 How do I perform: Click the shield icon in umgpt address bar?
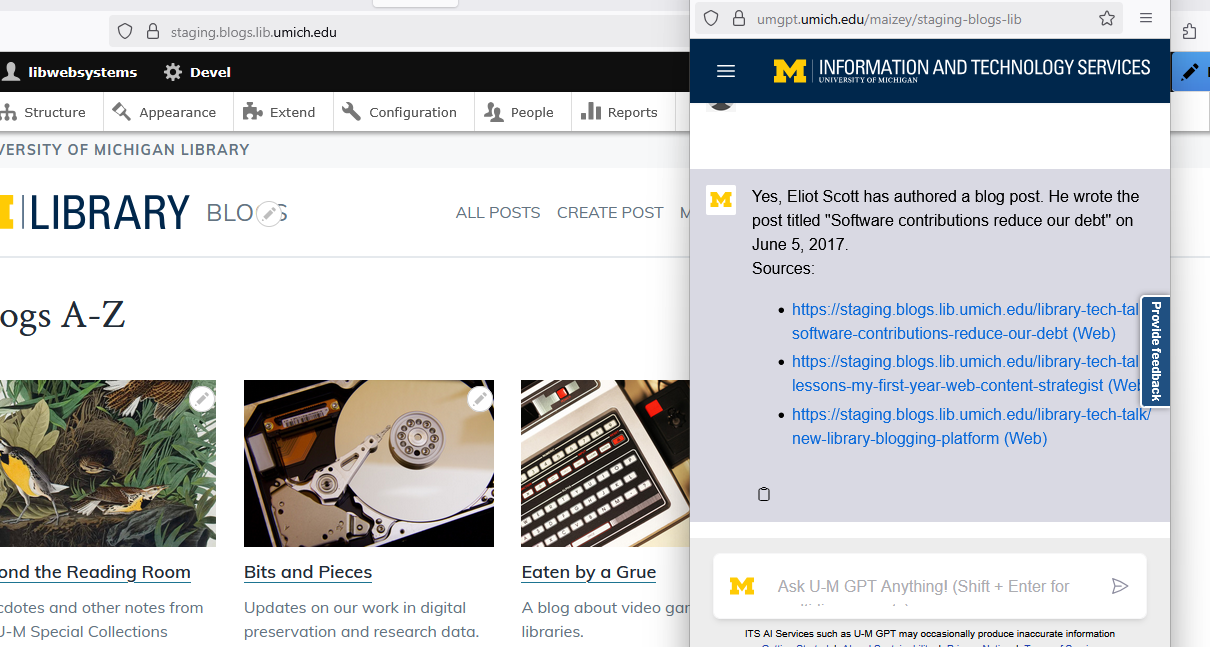711,18
